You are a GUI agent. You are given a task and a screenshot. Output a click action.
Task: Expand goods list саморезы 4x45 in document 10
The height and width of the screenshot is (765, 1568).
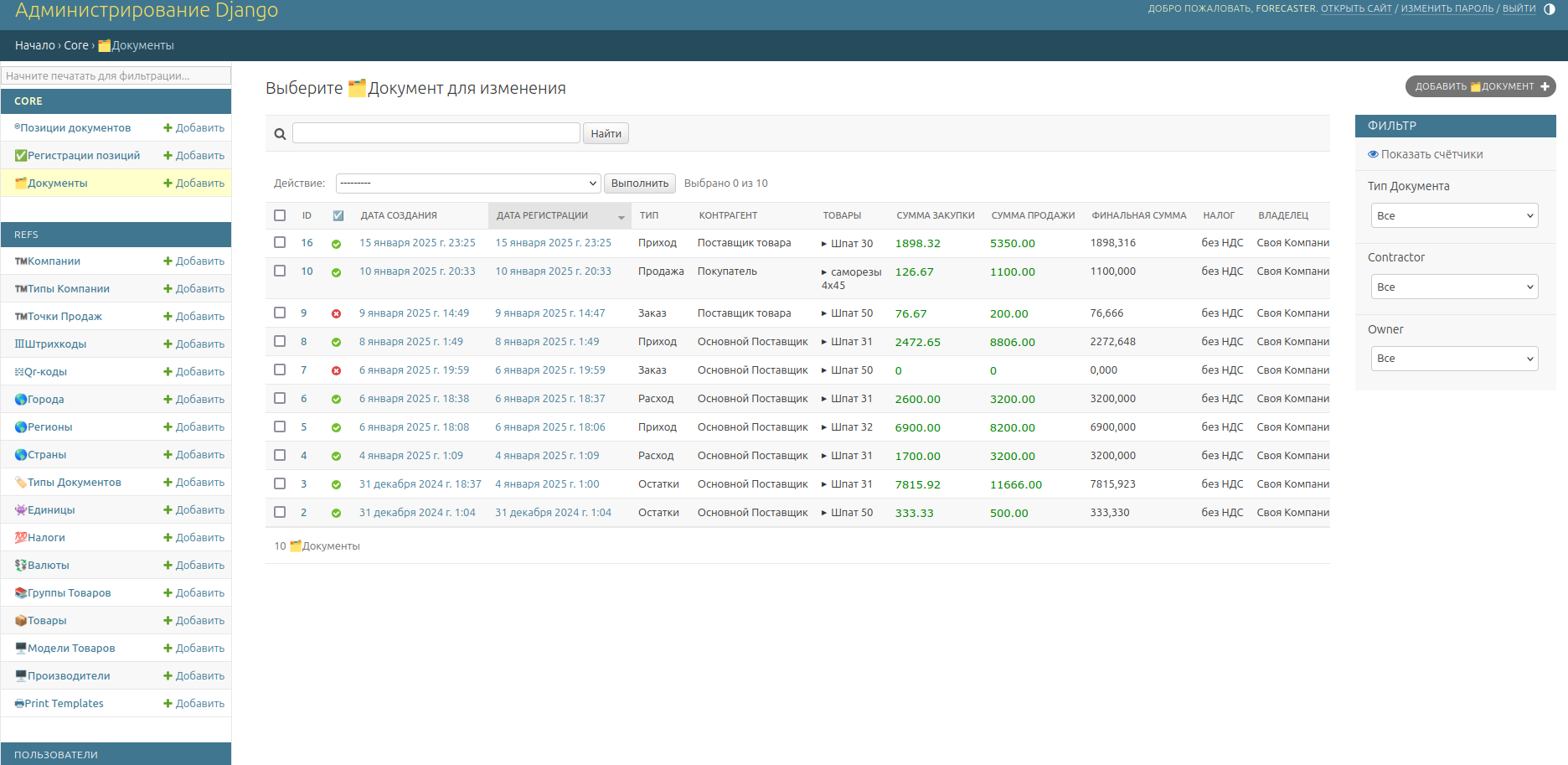point(851,279)
